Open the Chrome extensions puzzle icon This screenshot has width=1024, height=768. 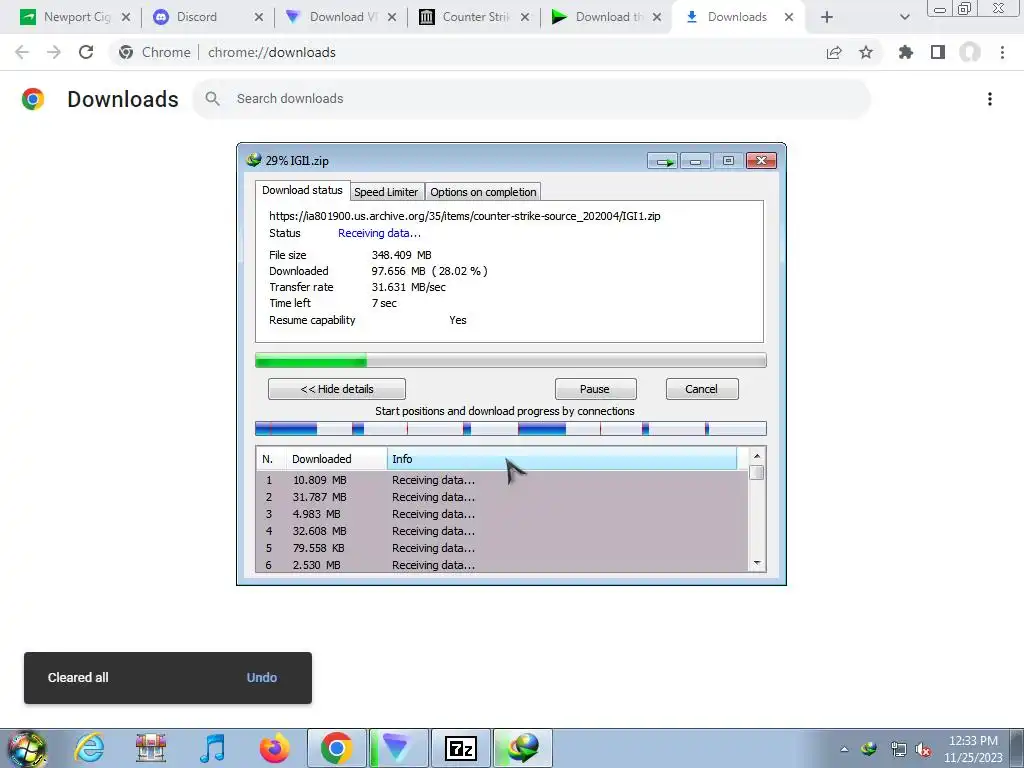tap(906, 52)
